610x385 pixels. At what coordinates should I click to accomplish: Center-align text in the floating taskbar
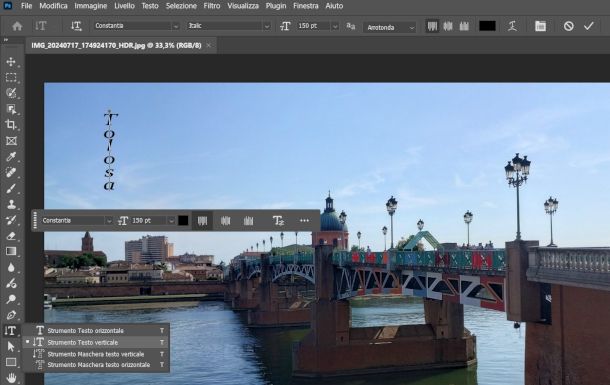pyautogui.click(x=225, y=221)
